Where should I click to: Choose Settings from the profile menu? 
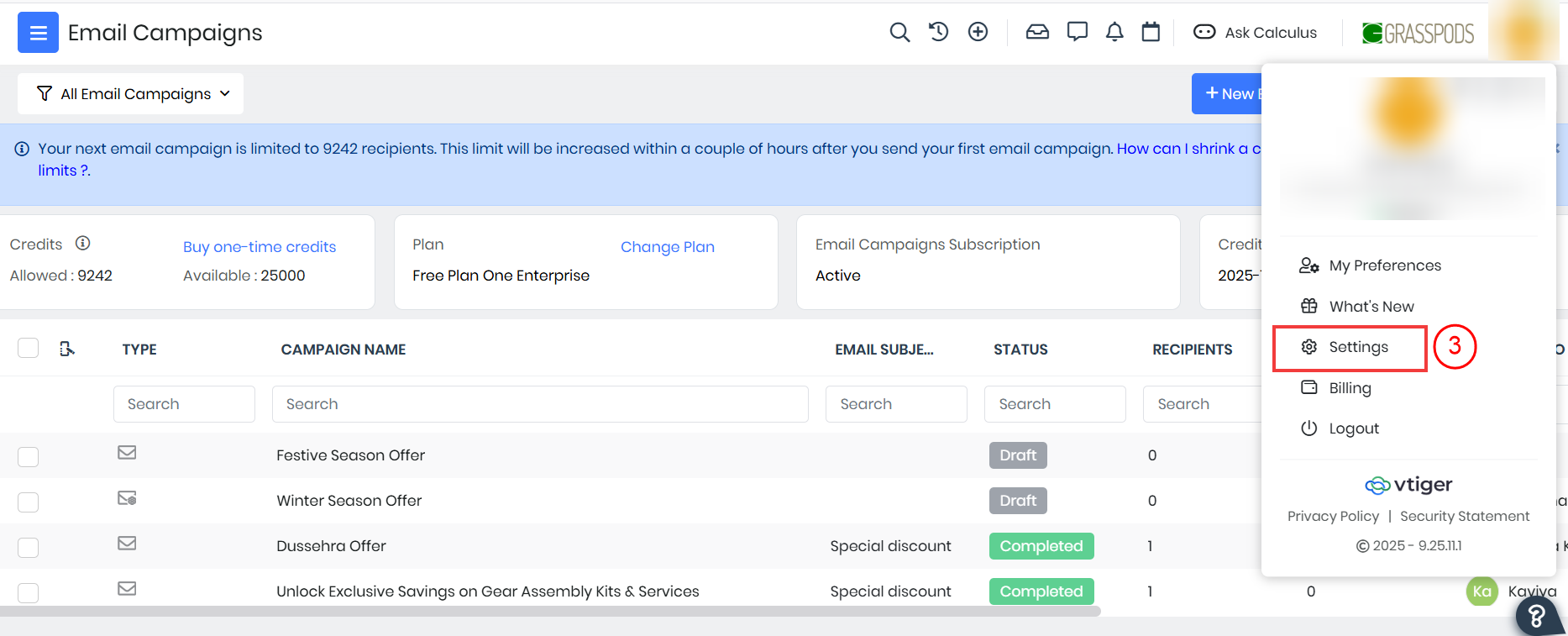[x=1357, y=347]
